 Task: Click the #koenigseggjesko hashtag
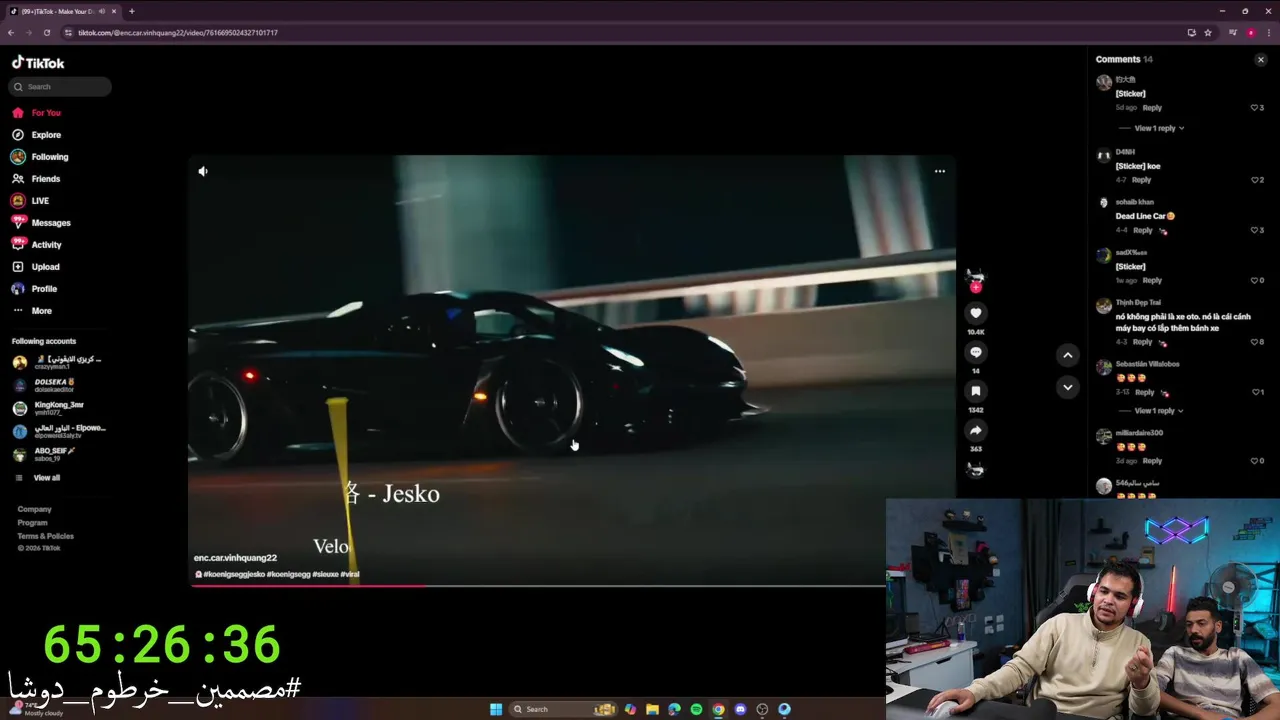(234, 574)
